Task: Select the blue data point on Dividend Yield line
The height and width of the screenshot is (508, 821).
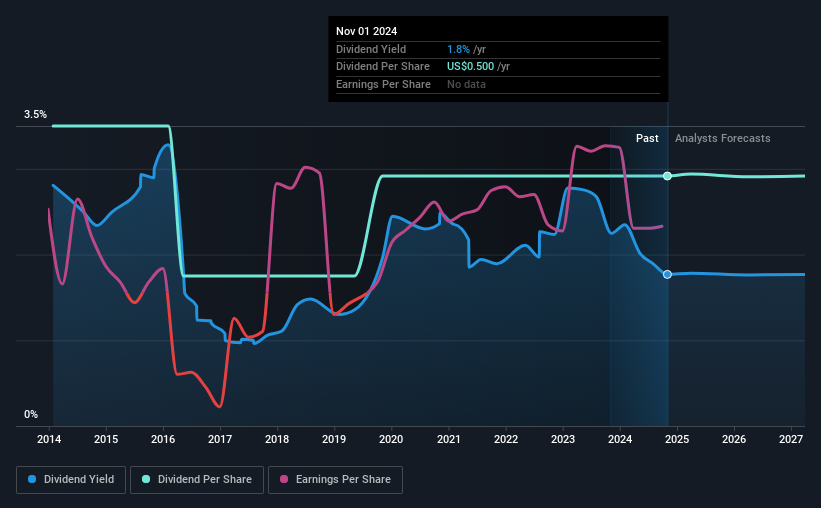Action: coord(667,274)
